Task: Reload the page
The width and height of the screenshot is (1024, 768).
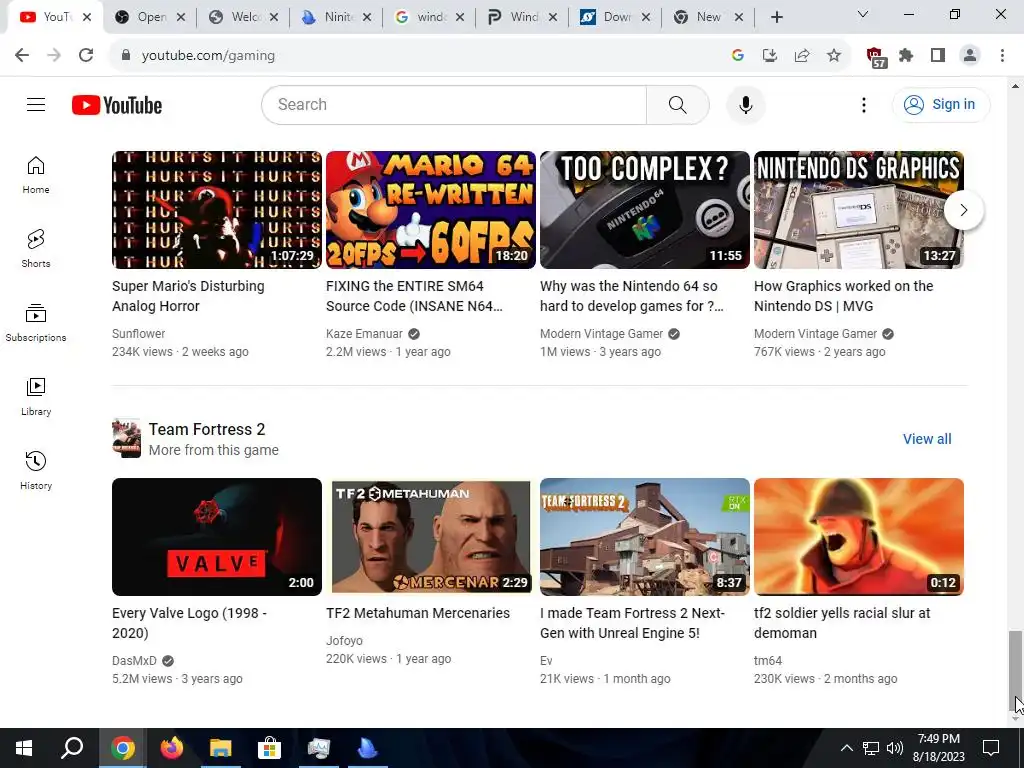Action: tap(86, 56)
